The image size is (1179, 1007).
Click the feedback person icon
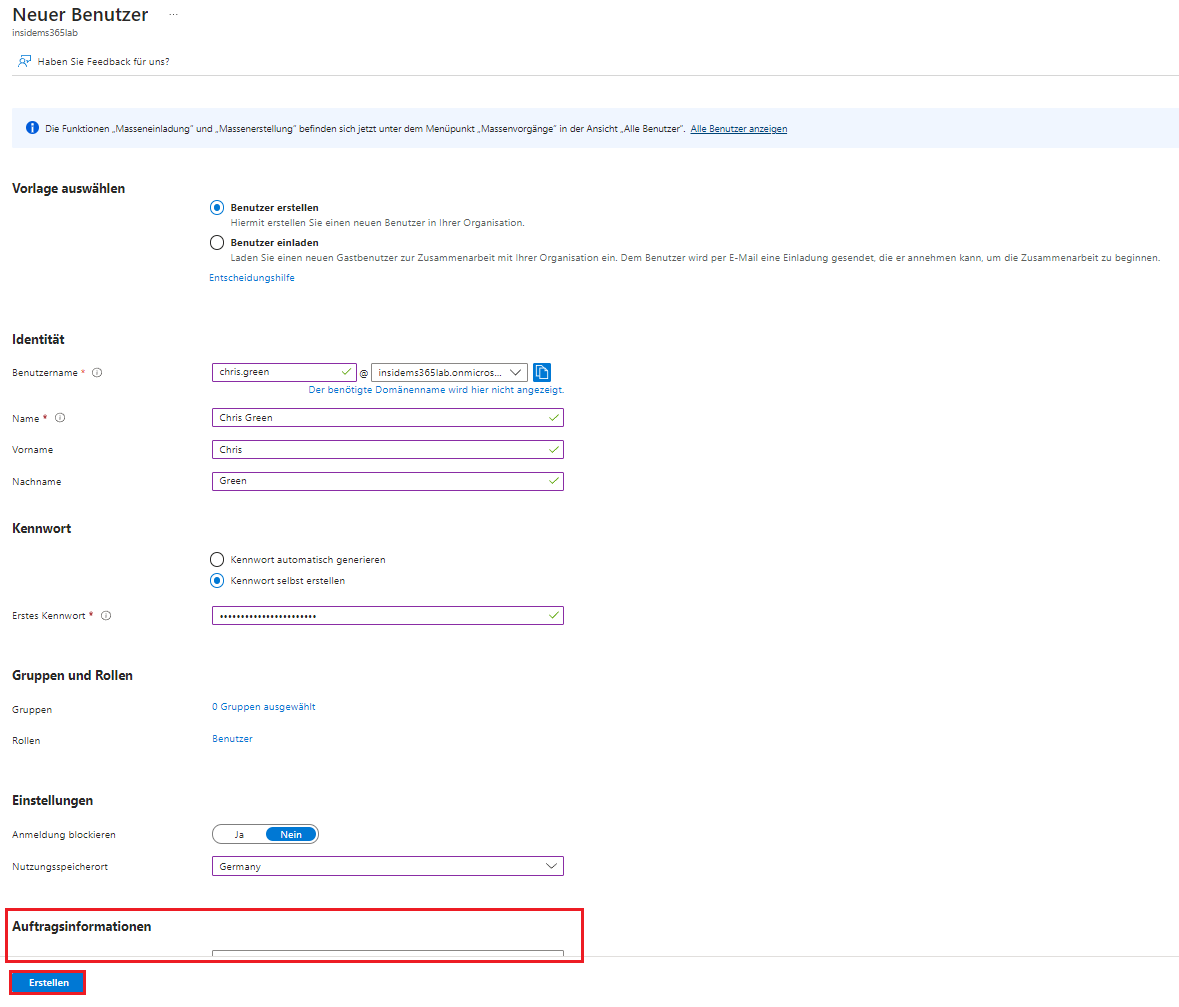pos(24,61)
